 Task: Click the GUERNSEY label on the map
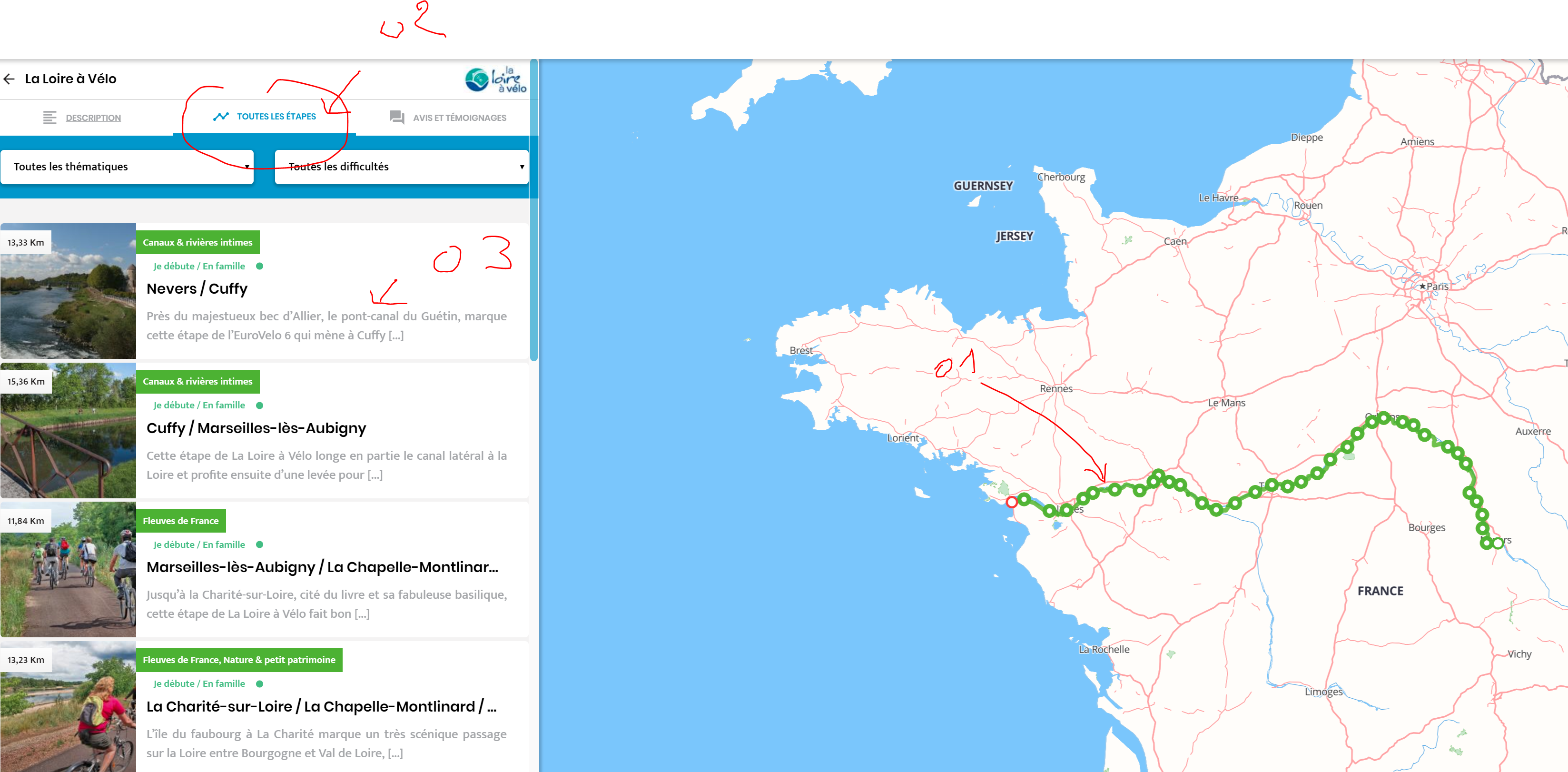pos(983,186)
